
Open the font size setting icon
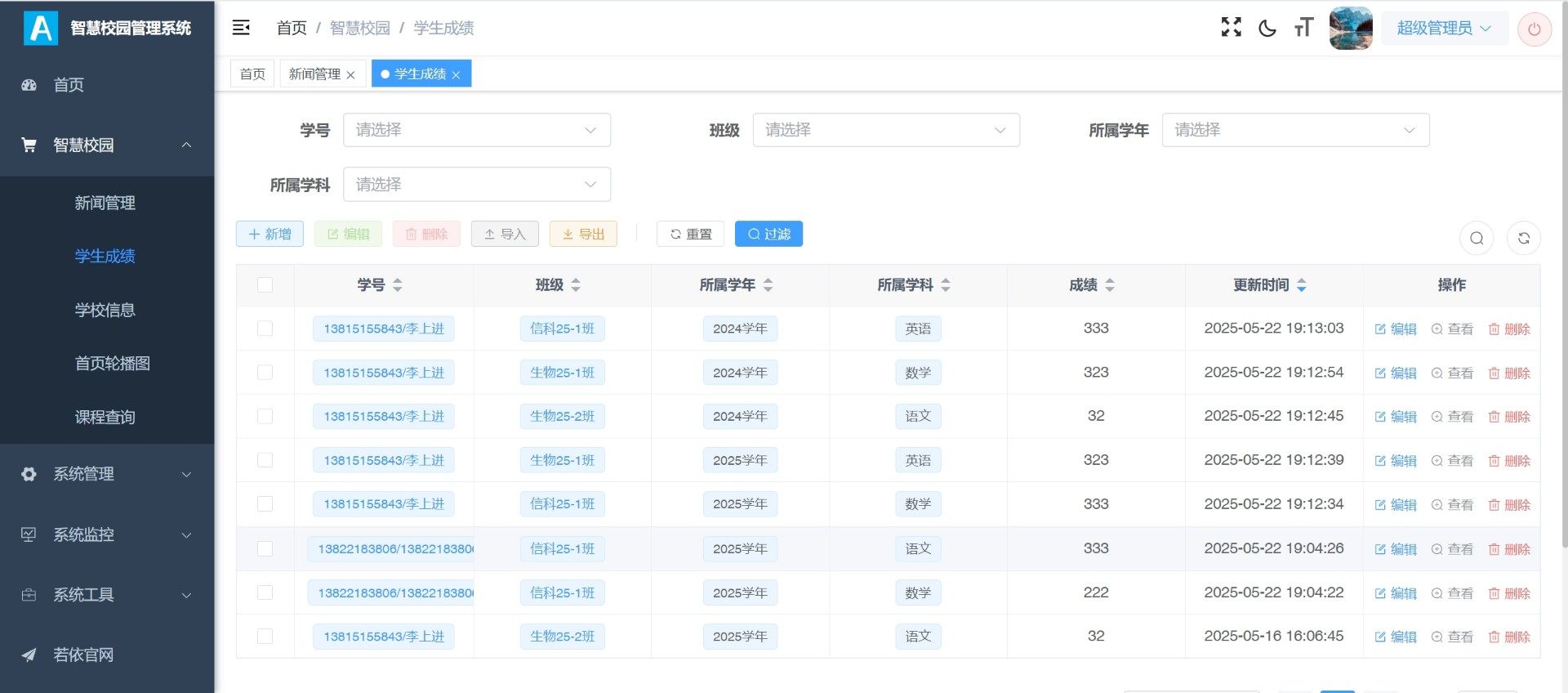[1303, 28]
